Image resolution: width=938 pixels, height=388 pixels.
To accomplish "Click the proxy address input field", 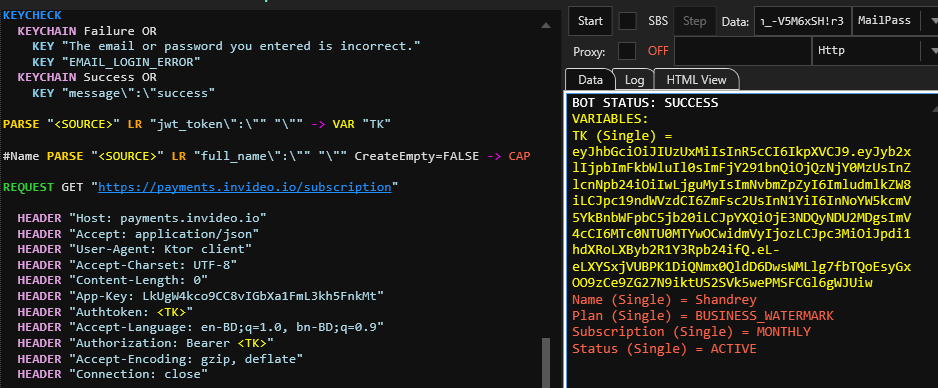I will [742, 51].
